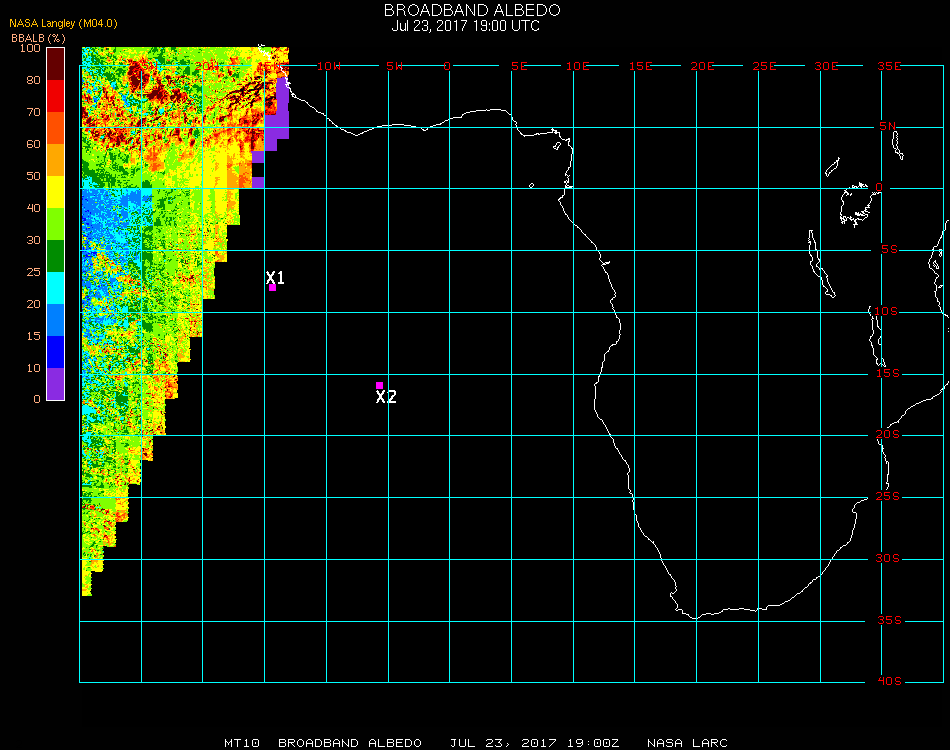The image size is (950, 750).
Task: Click the '40S' latitude label
Action: 889,682
